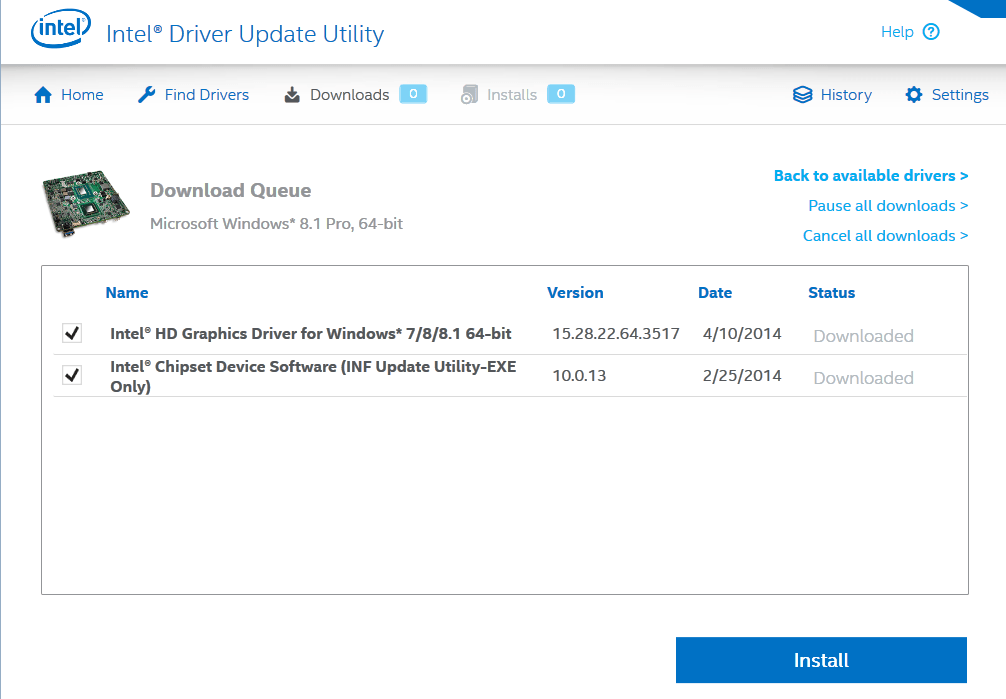This screenshot has width=1006, height=699.
Task: Switch to the Find Drivers tab
Action: [x=206, y=95]
